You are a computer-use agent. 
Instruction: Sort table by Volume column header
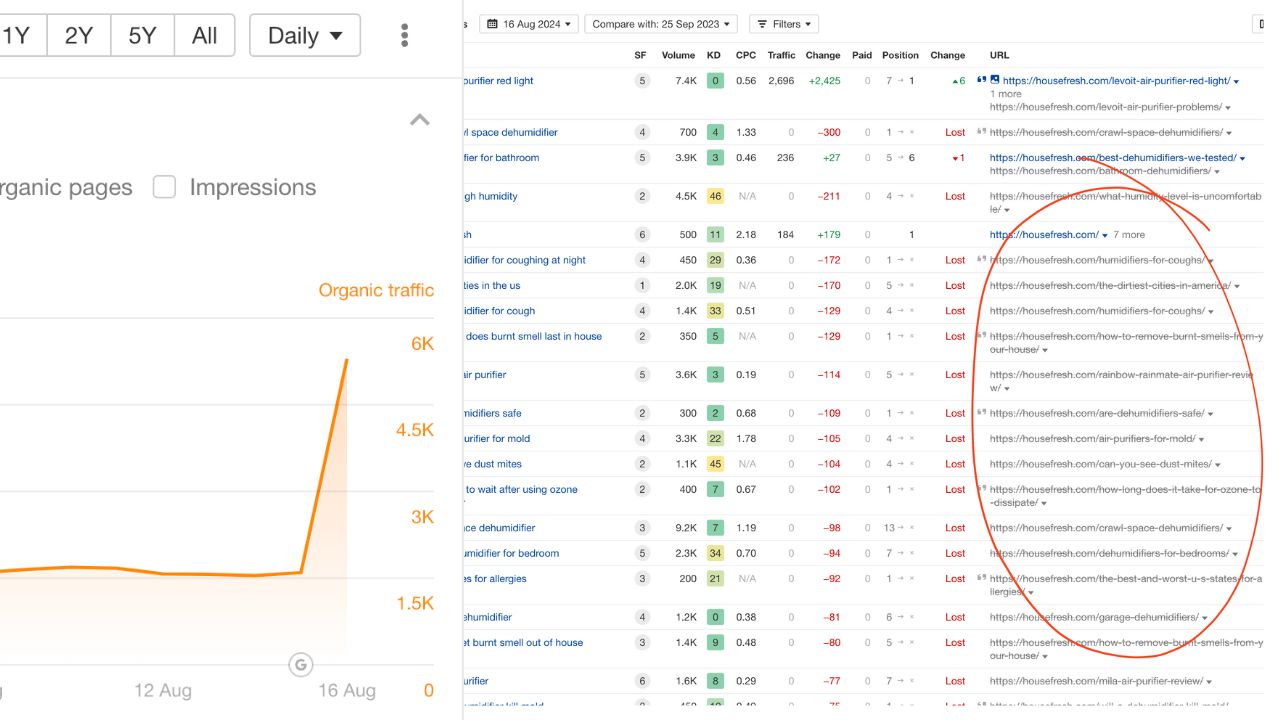[x=678, y=55]
